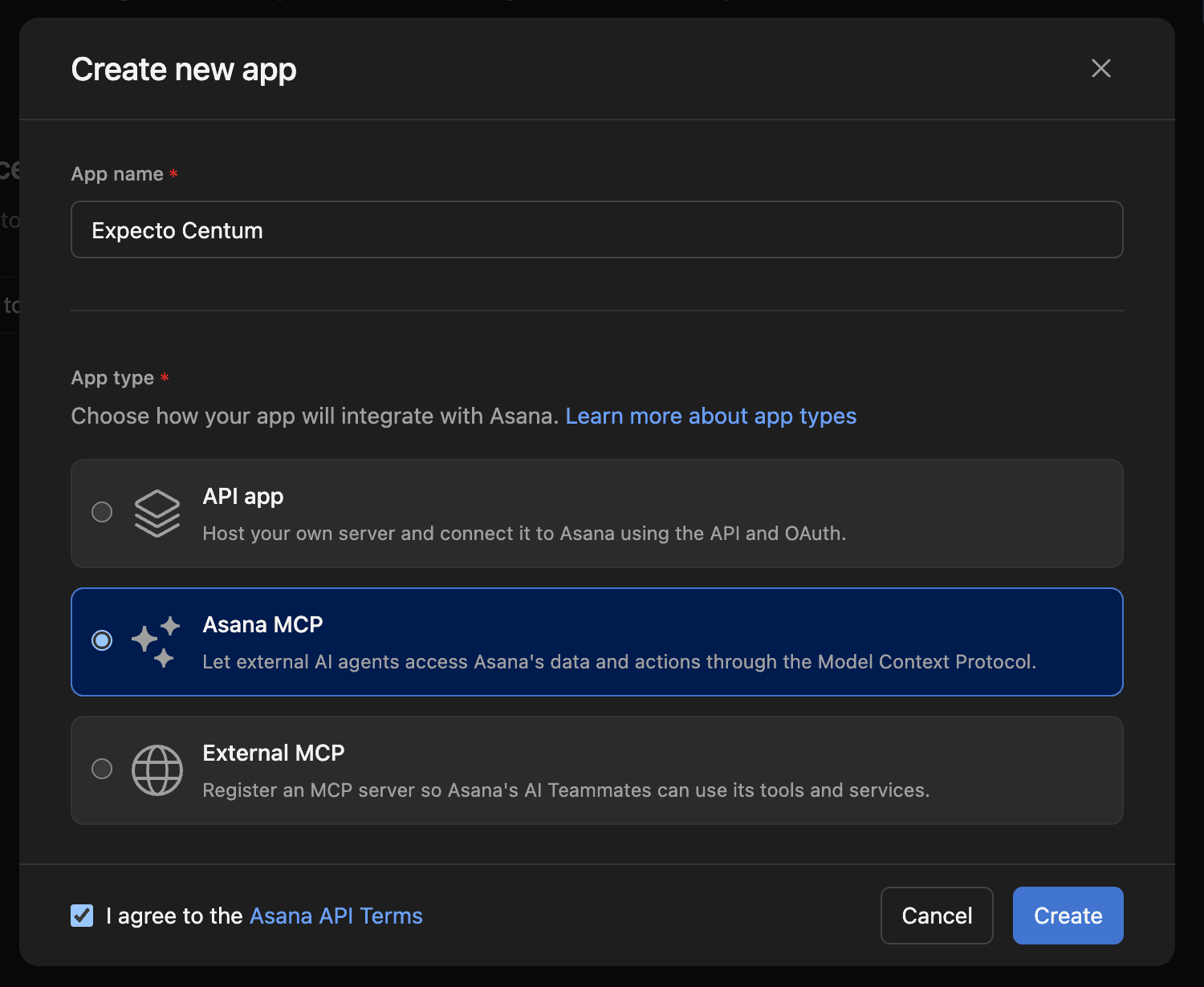Click the API app title text
This screenshot has height=987, width=1204.
point(243,497)
